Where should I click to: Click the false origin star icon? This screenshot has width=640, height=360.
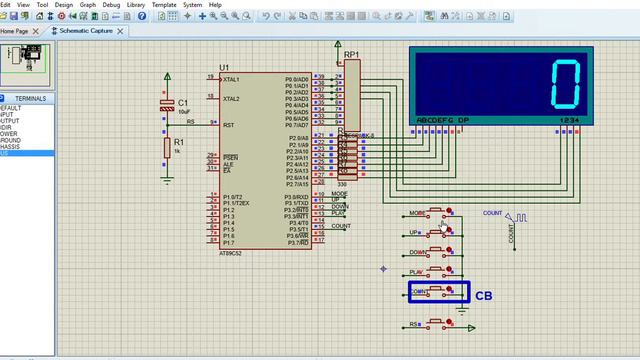pyautogui.click(x=187, y=16)
